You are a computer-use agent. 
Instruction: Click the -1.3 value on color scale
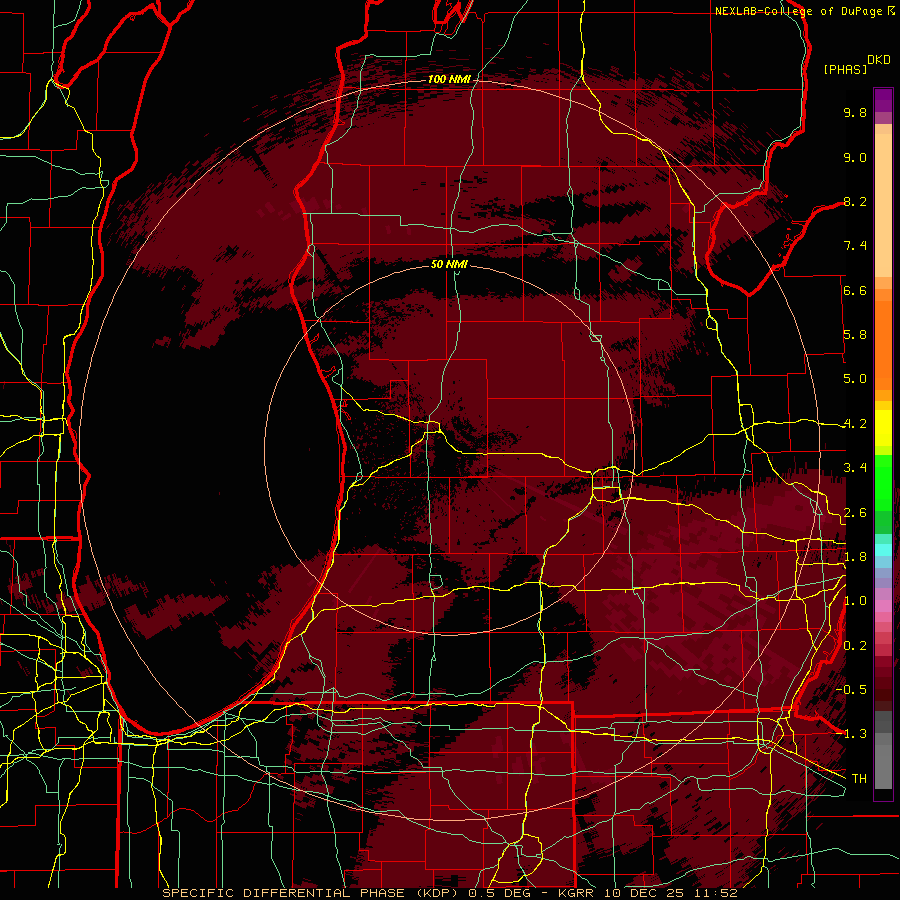coord(851,734)
